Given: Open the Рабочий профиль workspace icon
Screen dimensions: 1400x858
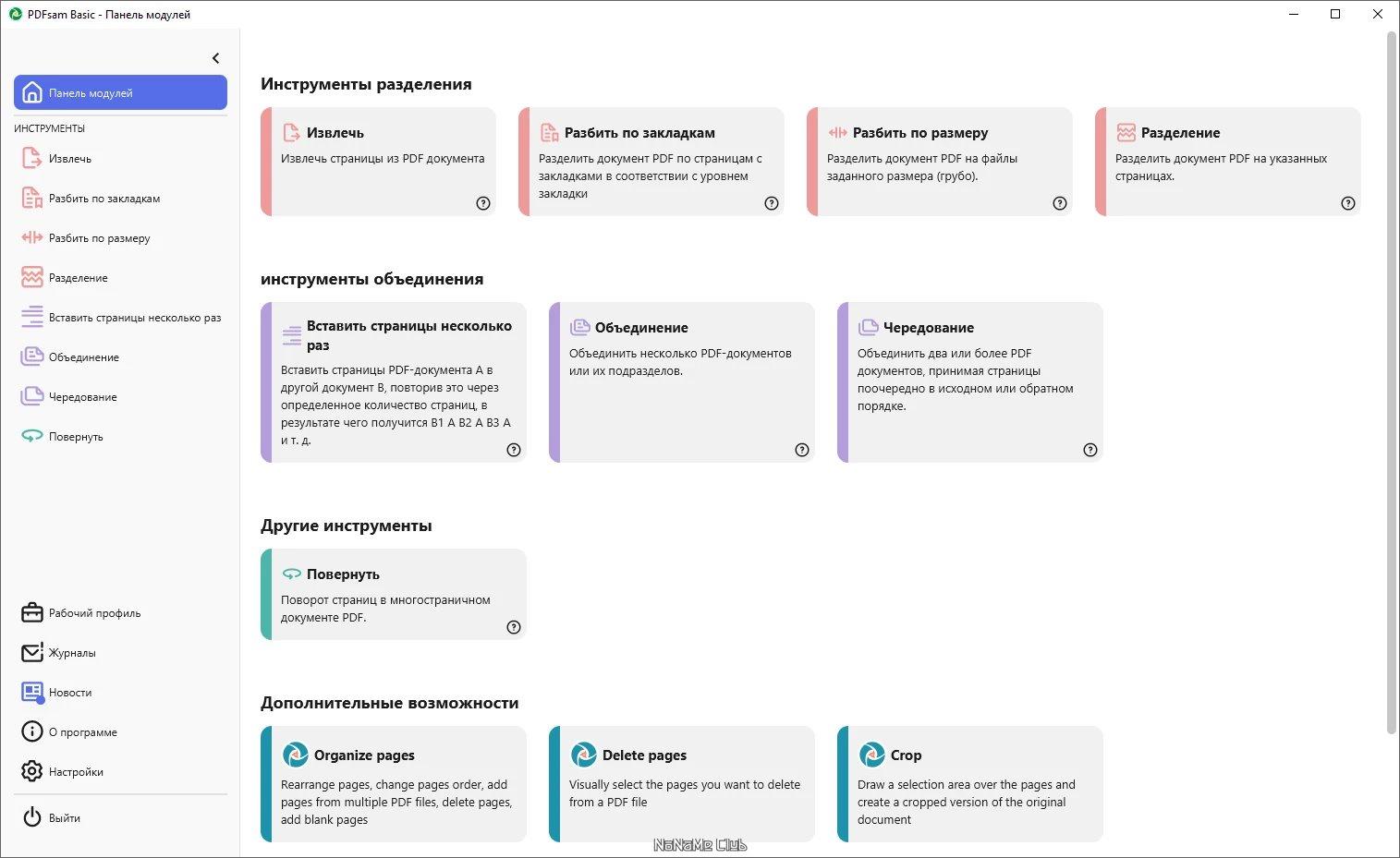Looking at the screenshot, I should click(31, 613).
